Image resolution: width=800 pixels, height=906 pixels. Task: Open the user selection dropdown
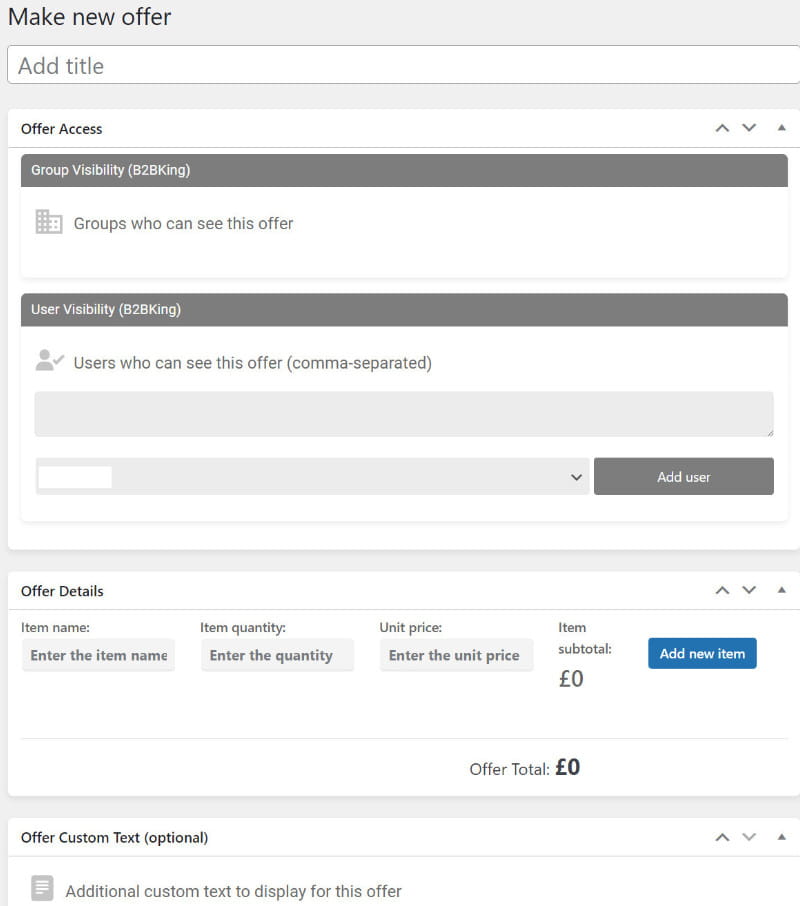[311, 477]
